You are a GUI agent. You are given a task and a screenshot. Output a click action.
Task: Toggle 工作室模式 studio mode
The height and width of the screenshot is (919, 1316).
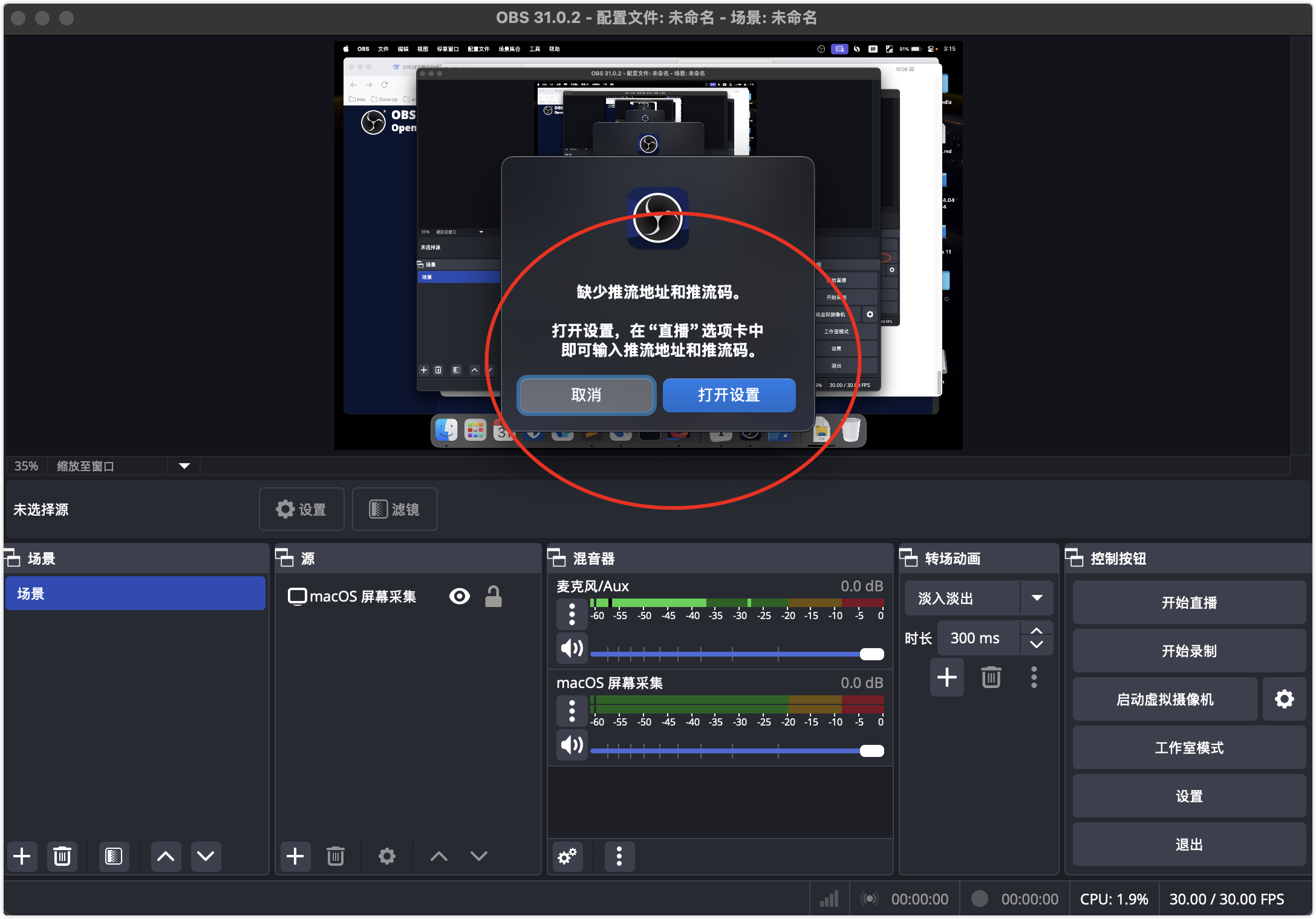[1189, 748]
